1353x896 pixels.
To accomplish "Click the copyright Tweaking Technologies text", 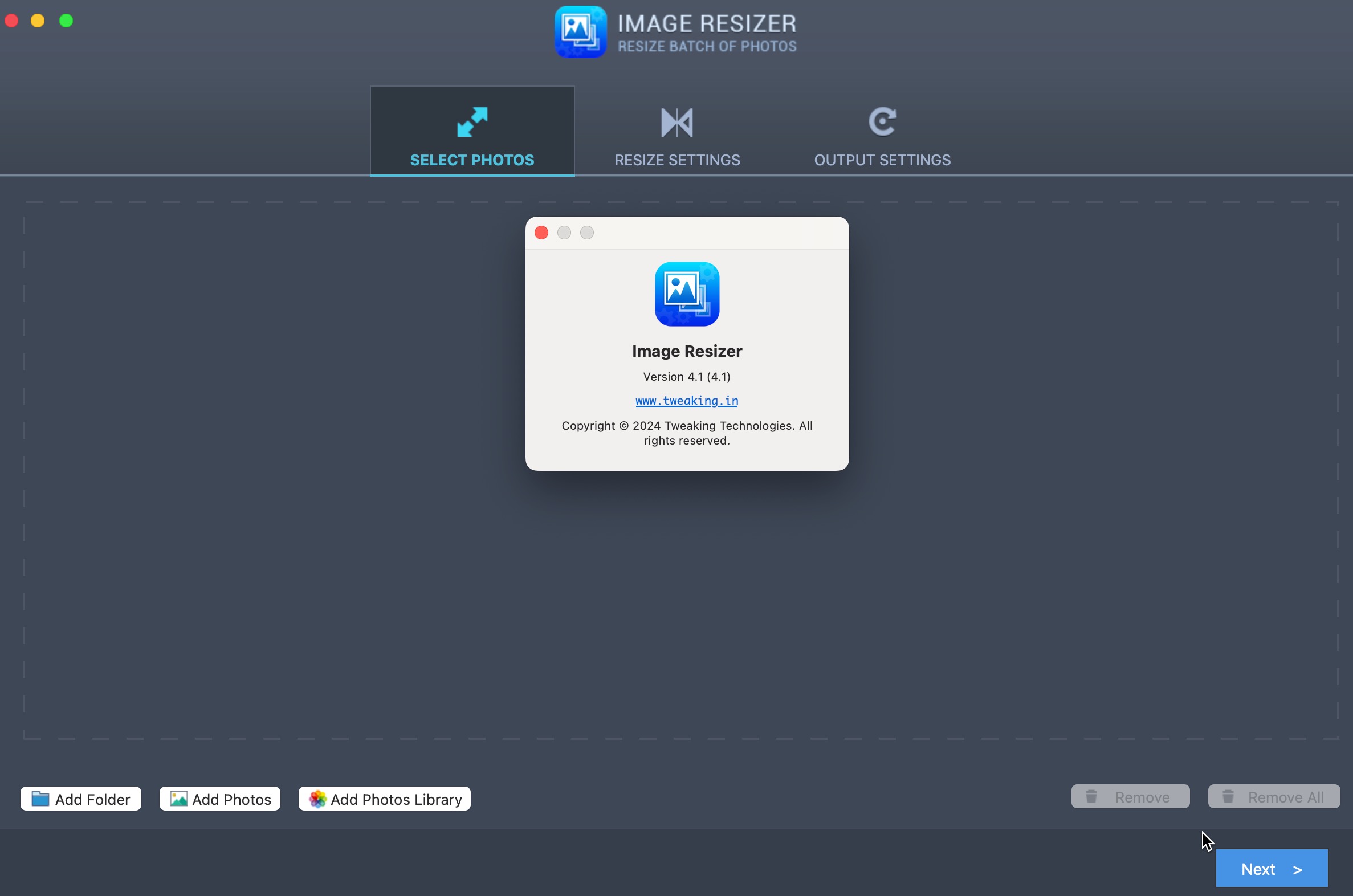I will point(687,433).
